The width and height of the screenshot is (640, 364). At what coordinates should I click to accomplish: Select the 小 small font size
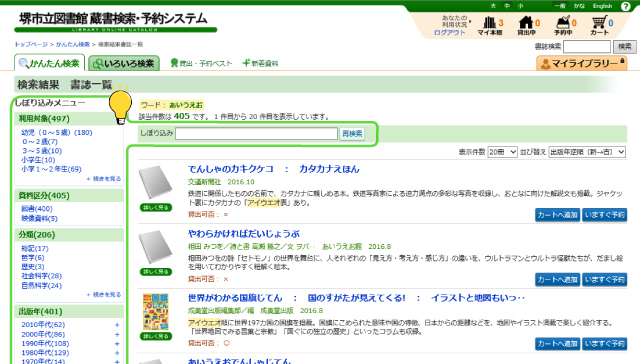[x=520, y=6]
